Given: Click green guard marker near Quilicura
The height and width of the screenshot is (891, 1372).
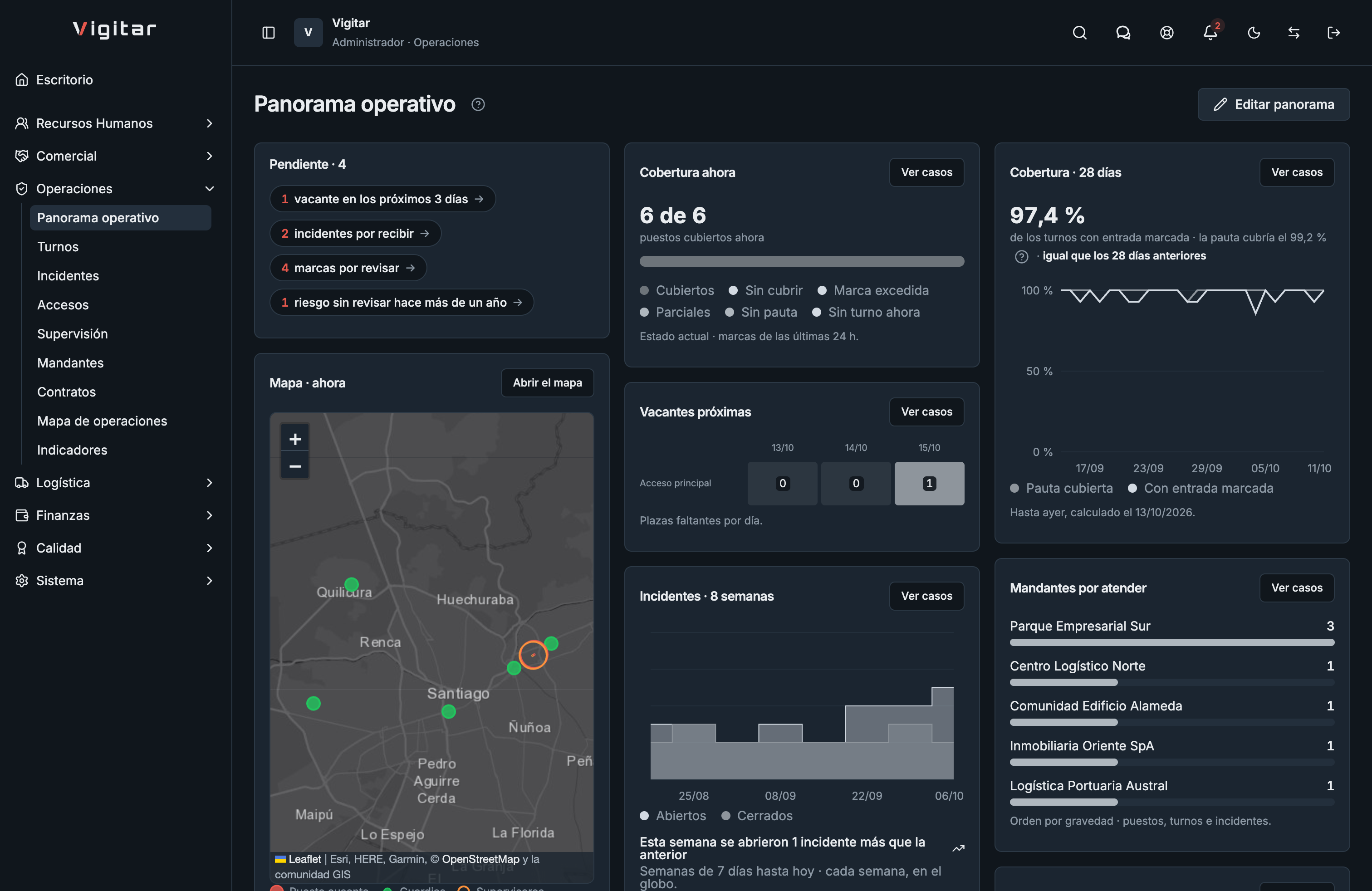Looking at the screenshot, I should click(352, 584).
